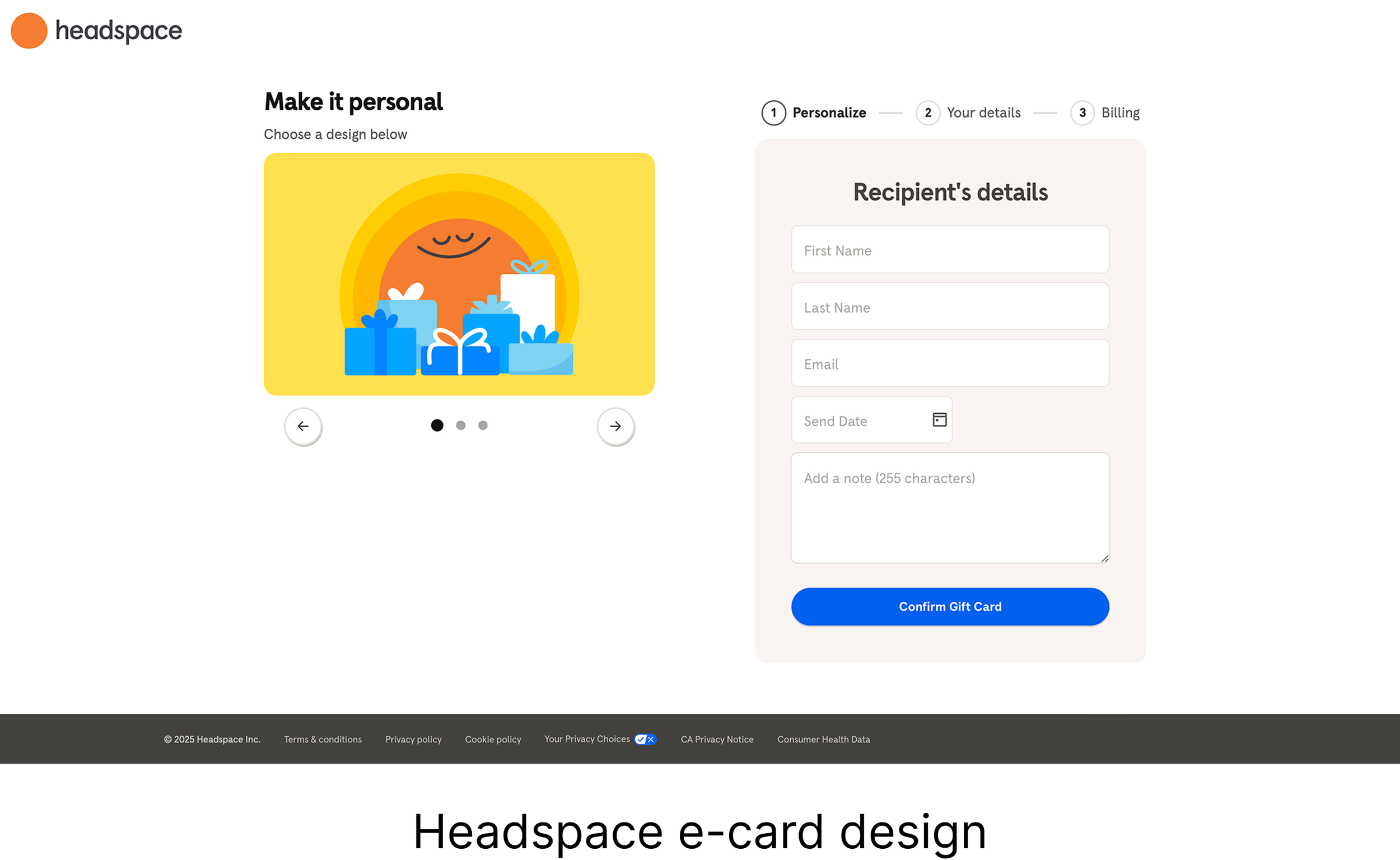Select the third design carousel dot
The height and width of the screenshot is (860, 1400).
coord(483,426)
